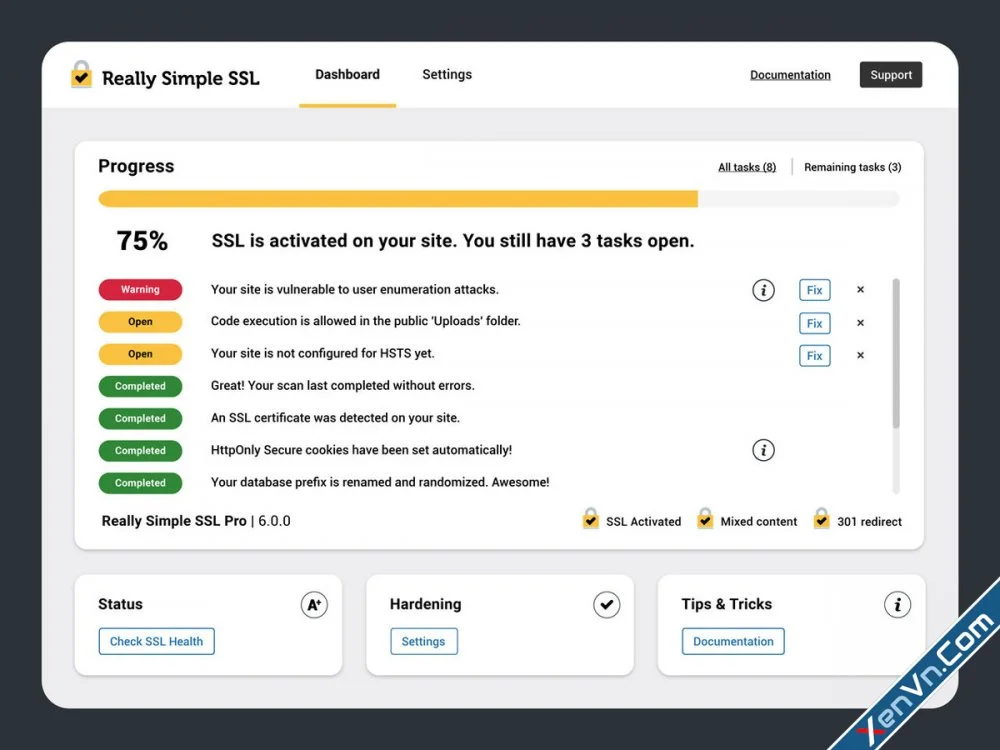Show All tasks (8)
The image size is (1000, 750).
tap(747, 167)
